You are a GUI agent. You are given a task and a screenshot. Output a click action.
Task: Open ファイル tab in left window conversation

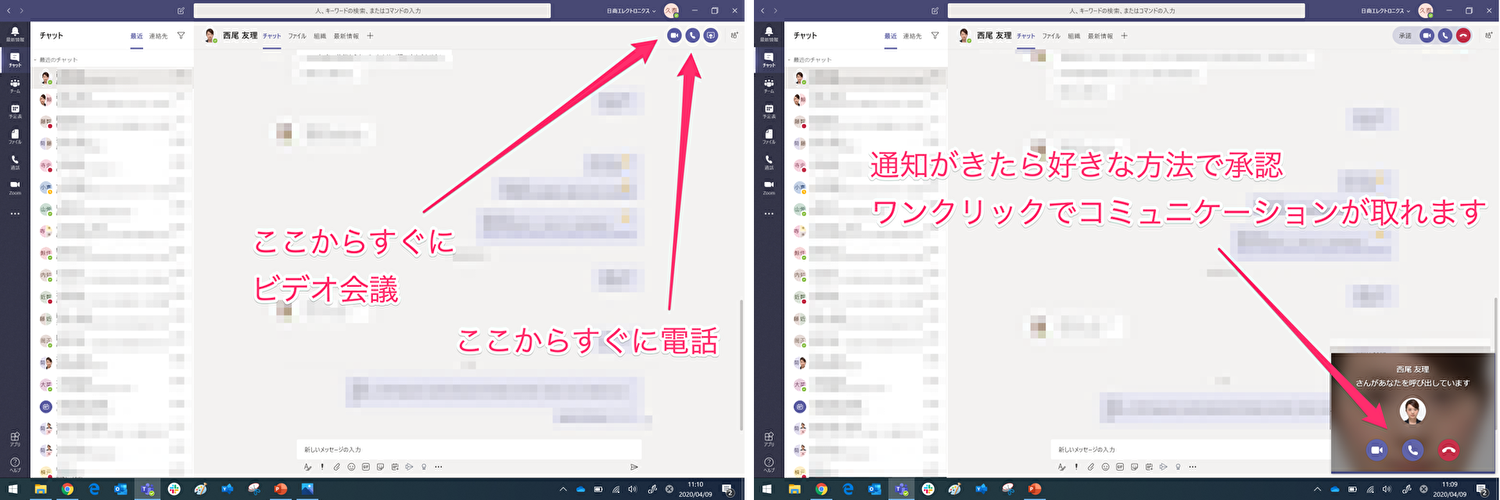tap(297, 35)
